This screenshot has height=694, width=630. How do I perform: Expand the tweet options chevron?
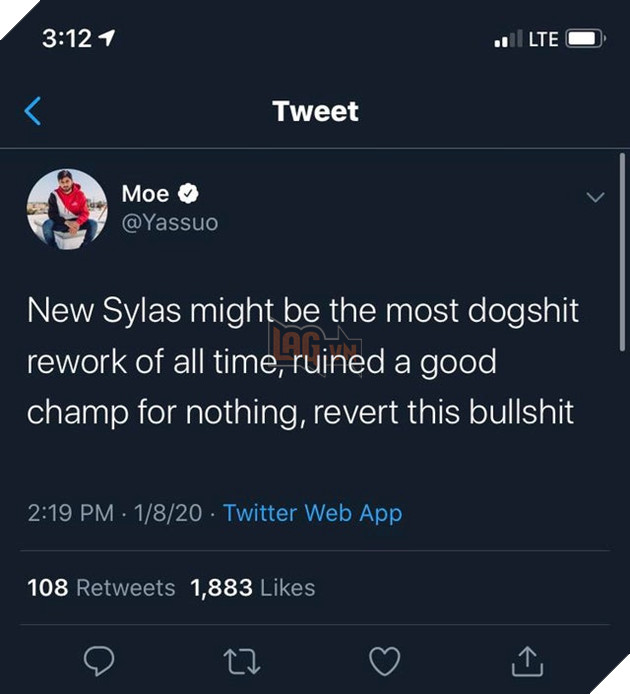point(595,198)
